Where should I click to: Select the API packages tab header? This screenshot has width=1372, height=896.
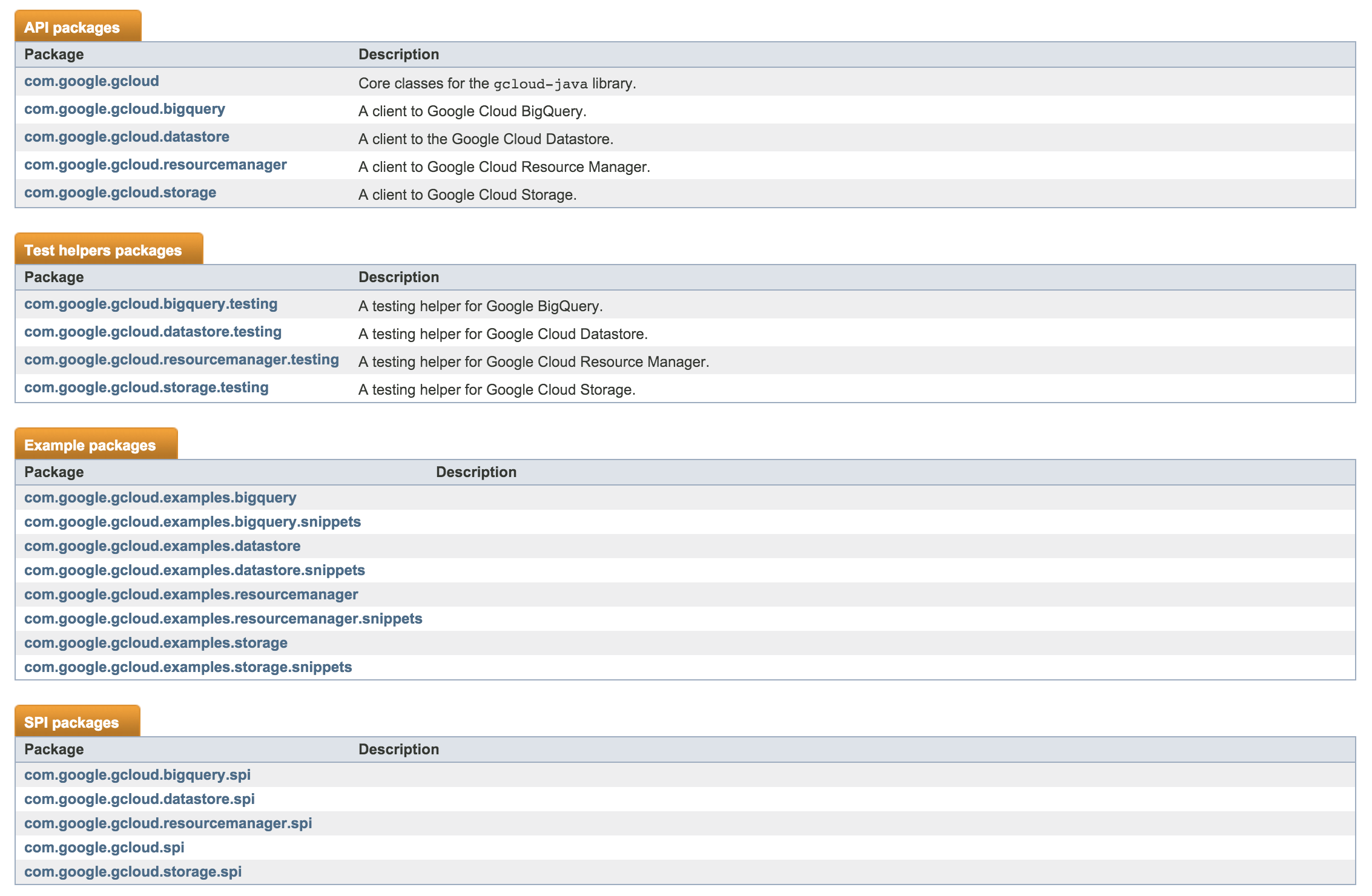coord(78,26)
